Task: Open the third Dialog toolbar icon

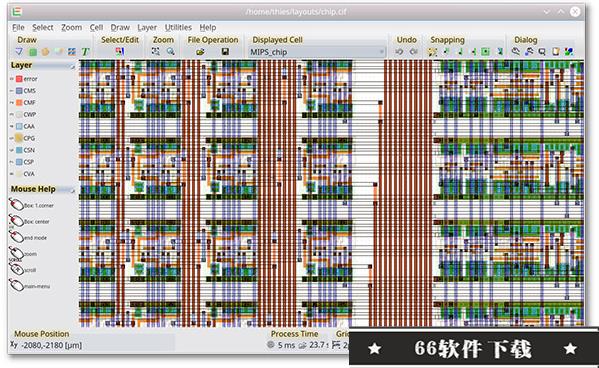Action: pos(542,51)
